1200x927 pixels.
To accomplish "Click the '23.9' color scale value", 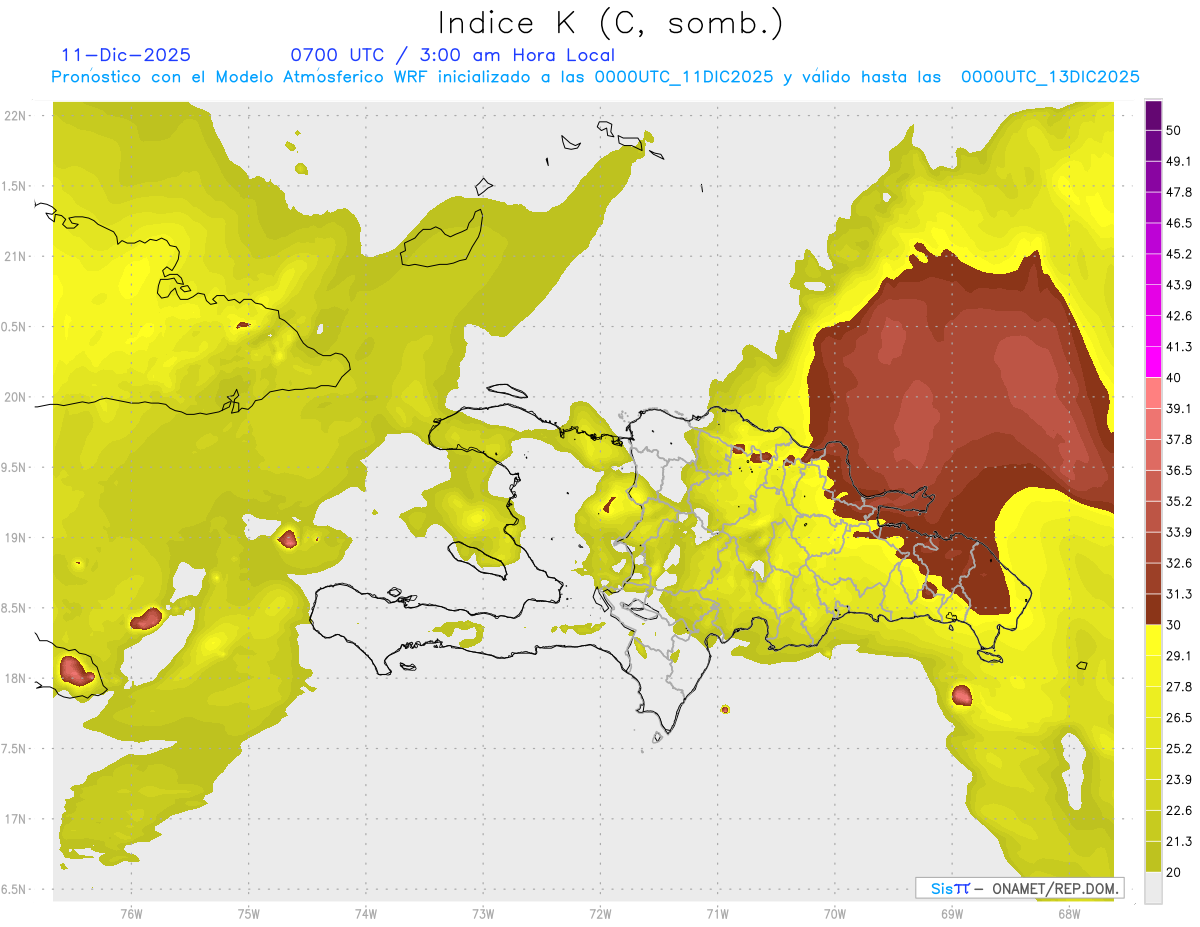I will [x=1180, y=780].
